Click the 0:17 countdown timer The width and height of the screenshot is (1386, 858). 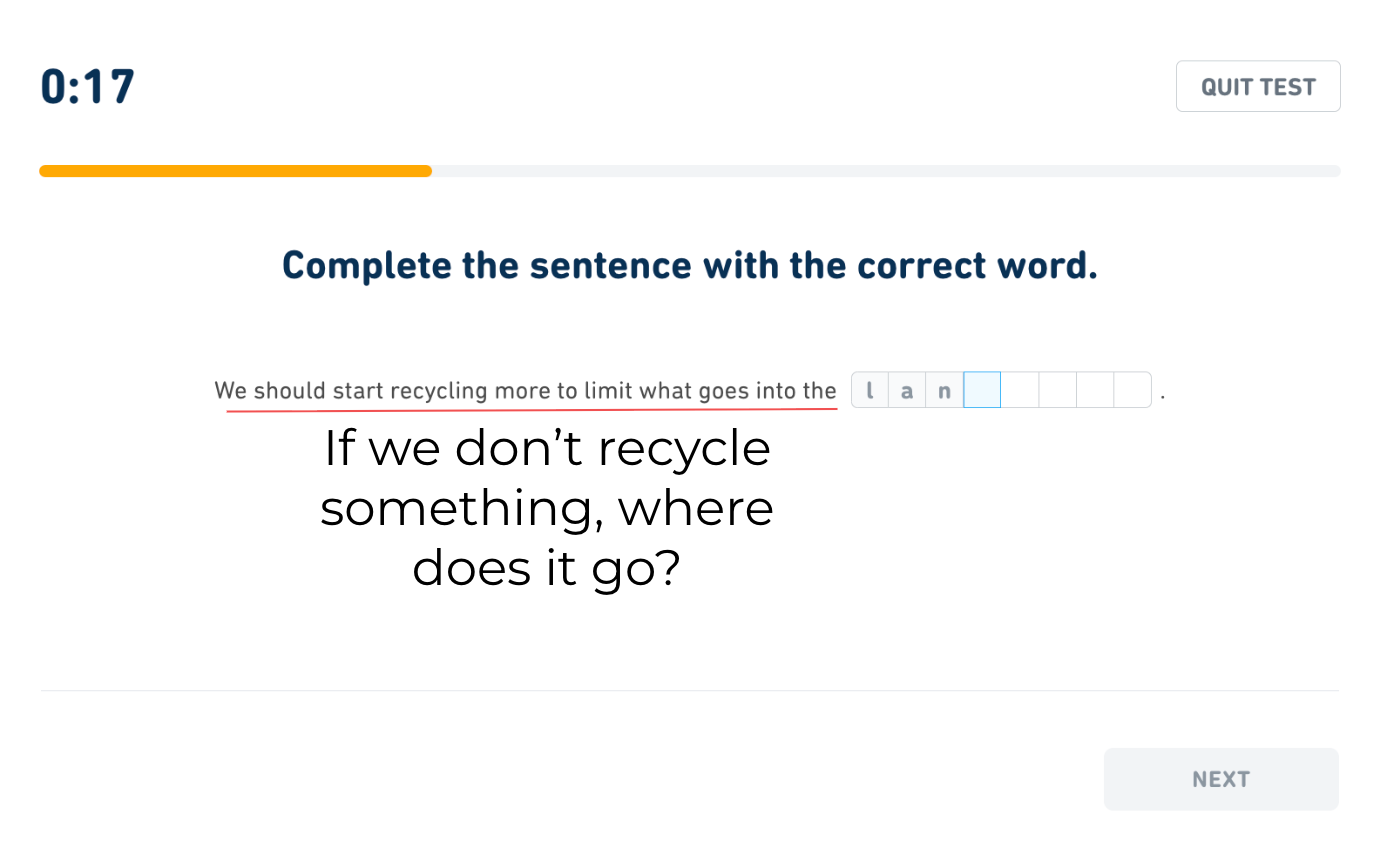point(88,87)
